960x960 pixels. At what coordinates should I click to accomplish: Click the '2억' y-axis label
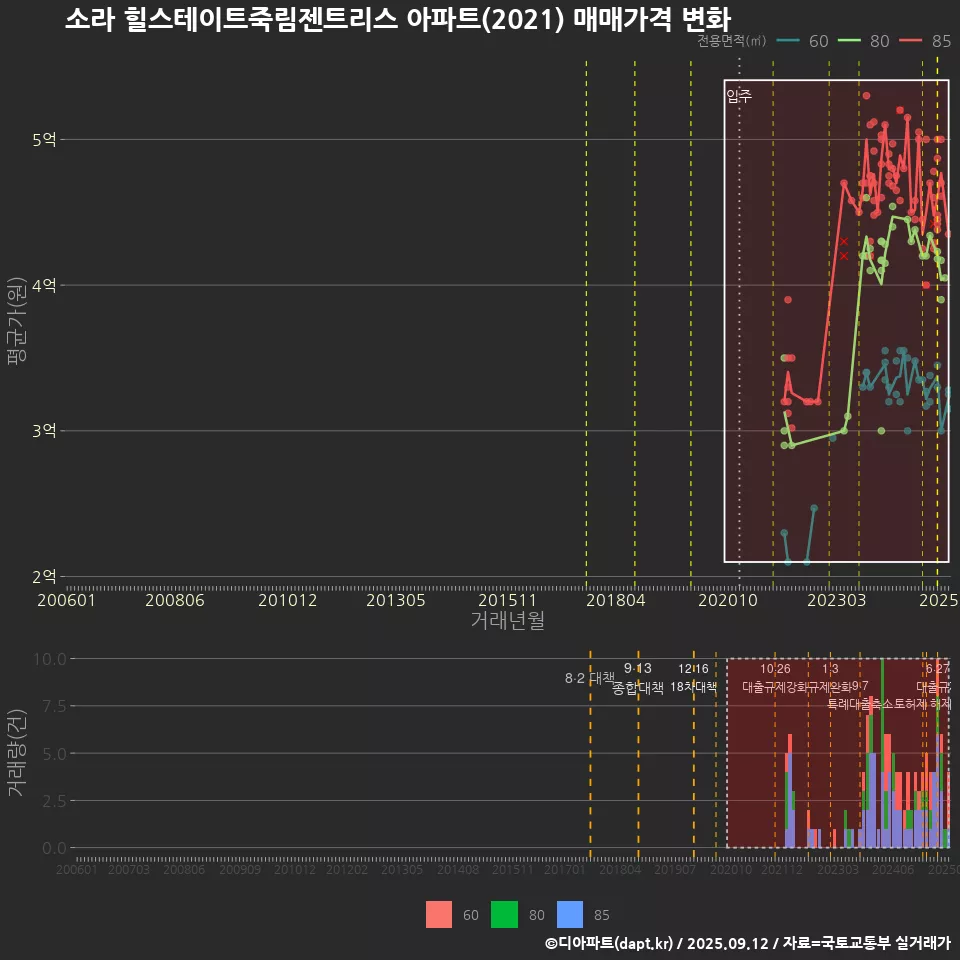(x=44, y=577)
